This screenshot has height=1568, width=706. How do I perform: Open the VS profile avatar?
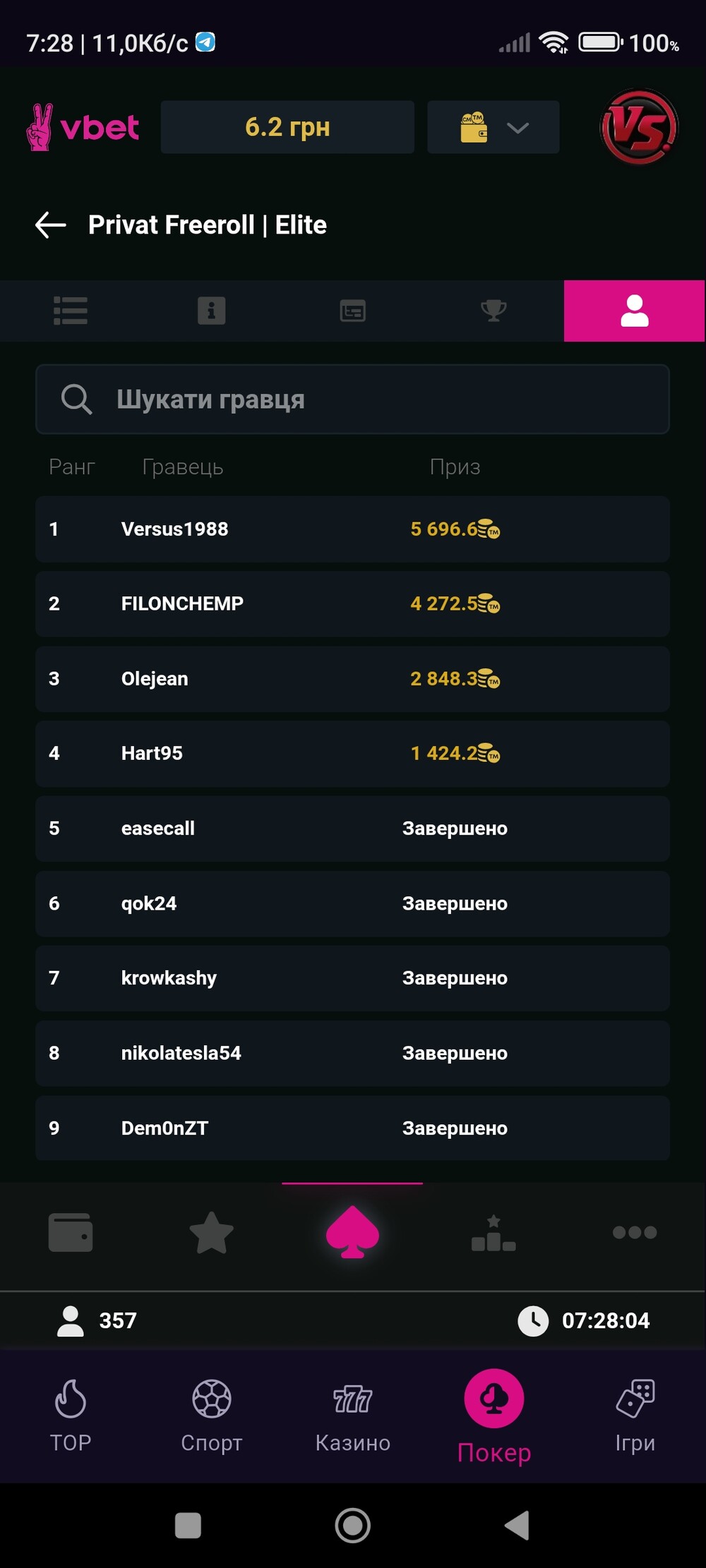pos(639,127)
